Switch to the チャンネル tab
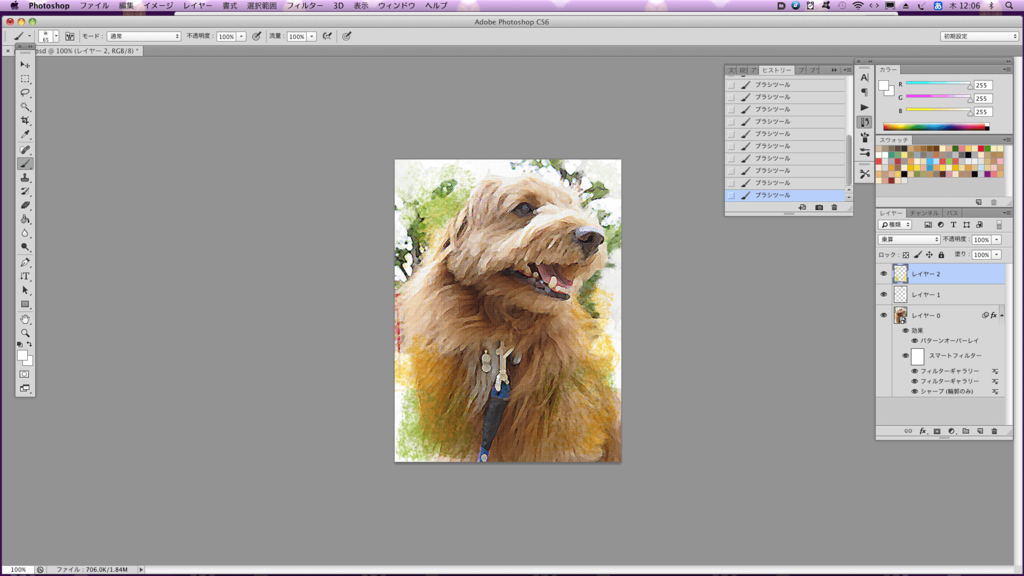Image resolution: width=1024 pixels, height=576 pixels. coord(924,213)
